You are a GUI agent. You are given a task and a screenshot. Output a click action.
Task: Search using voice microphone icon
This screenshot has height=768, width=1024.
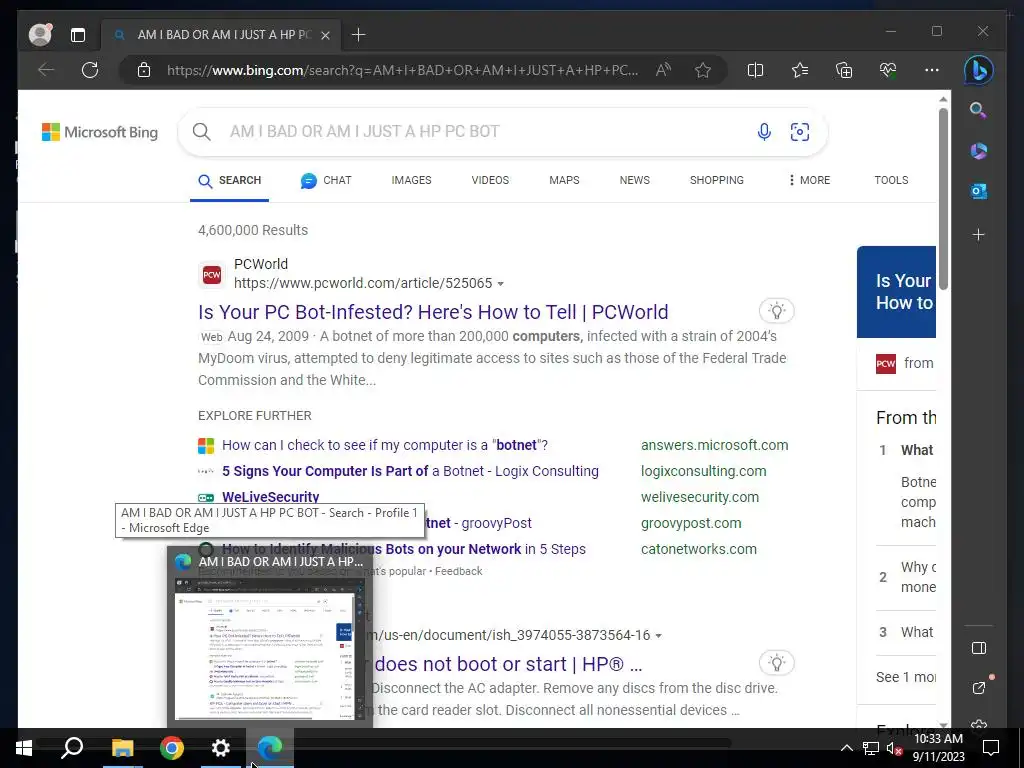click(764, 132)
